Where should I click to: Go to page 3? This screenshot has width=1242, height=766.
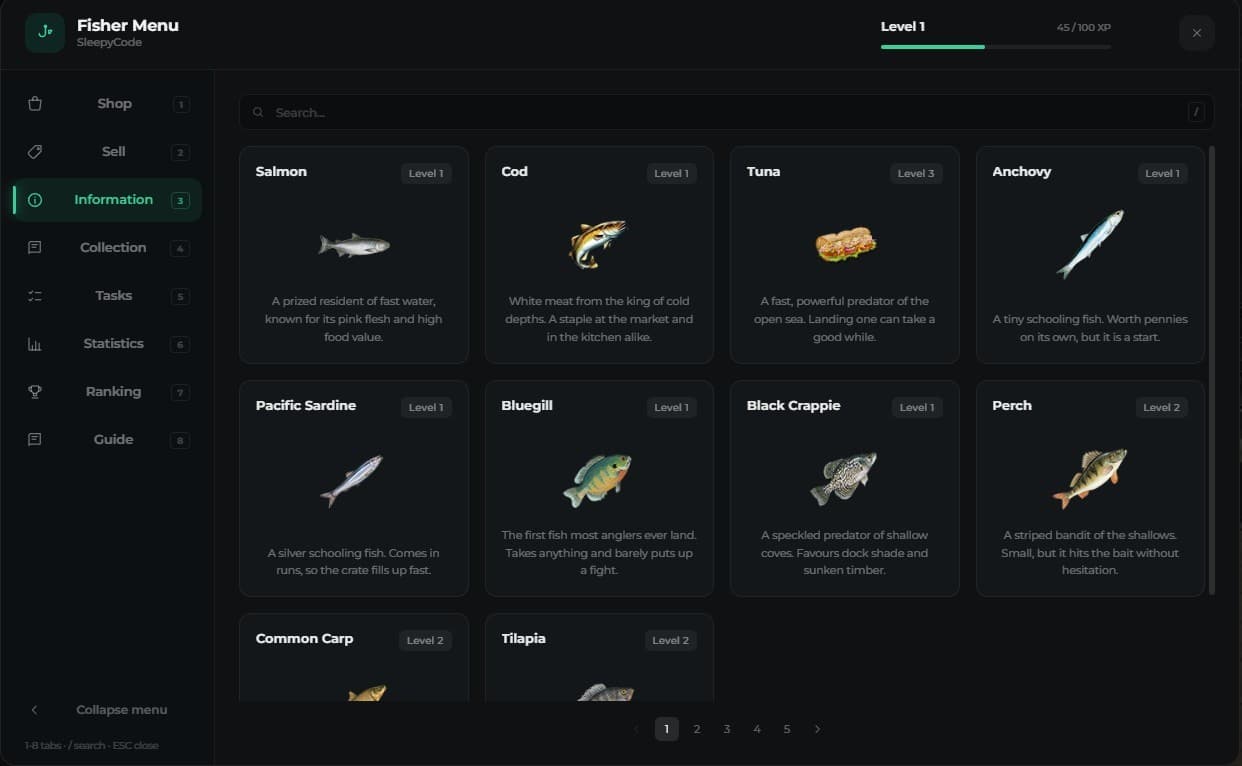click(727, 729)
